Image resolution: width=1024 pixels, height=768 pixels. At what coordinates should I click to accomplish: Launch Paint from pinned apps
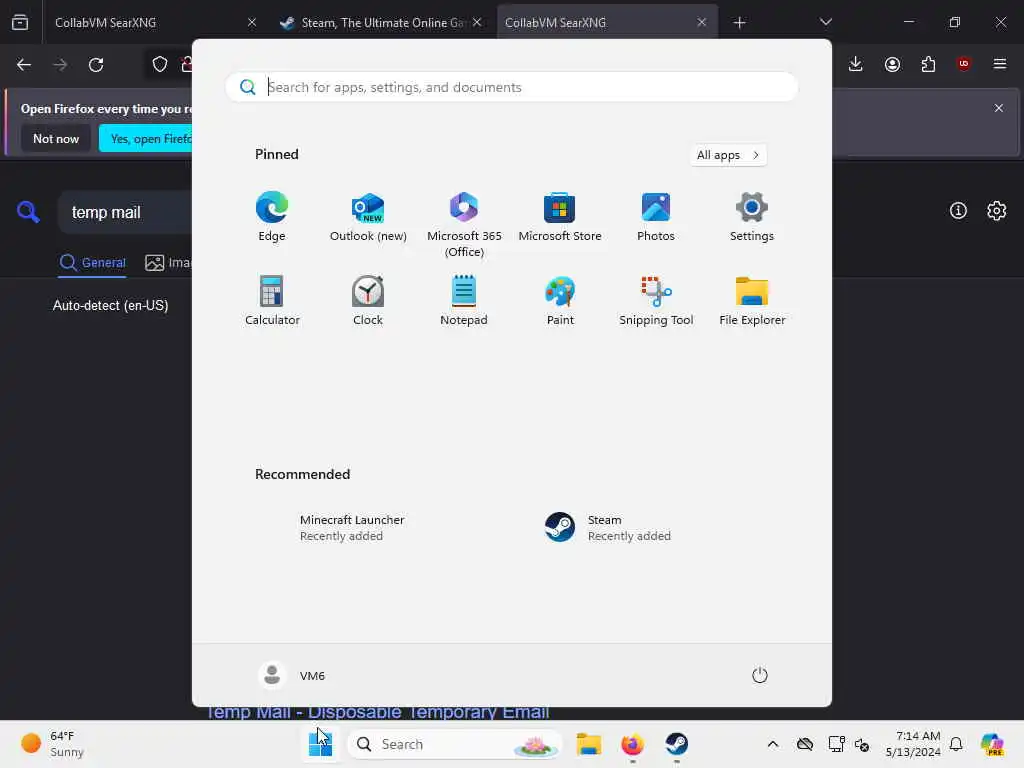click(560, 300)
